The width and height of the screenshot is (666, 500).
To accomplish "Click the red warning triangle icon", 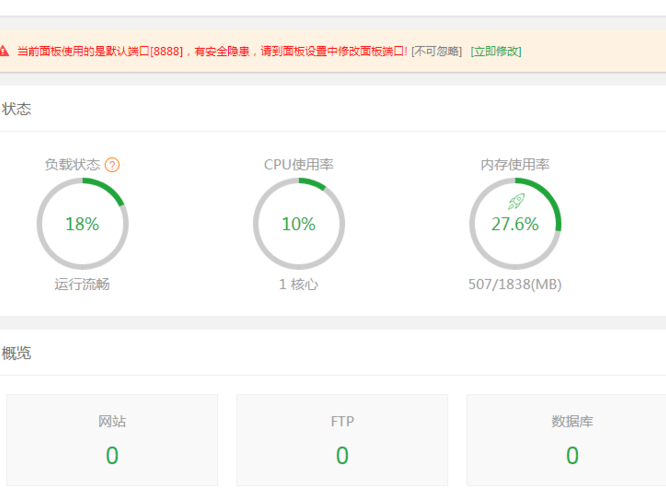I will pos(3,51).
